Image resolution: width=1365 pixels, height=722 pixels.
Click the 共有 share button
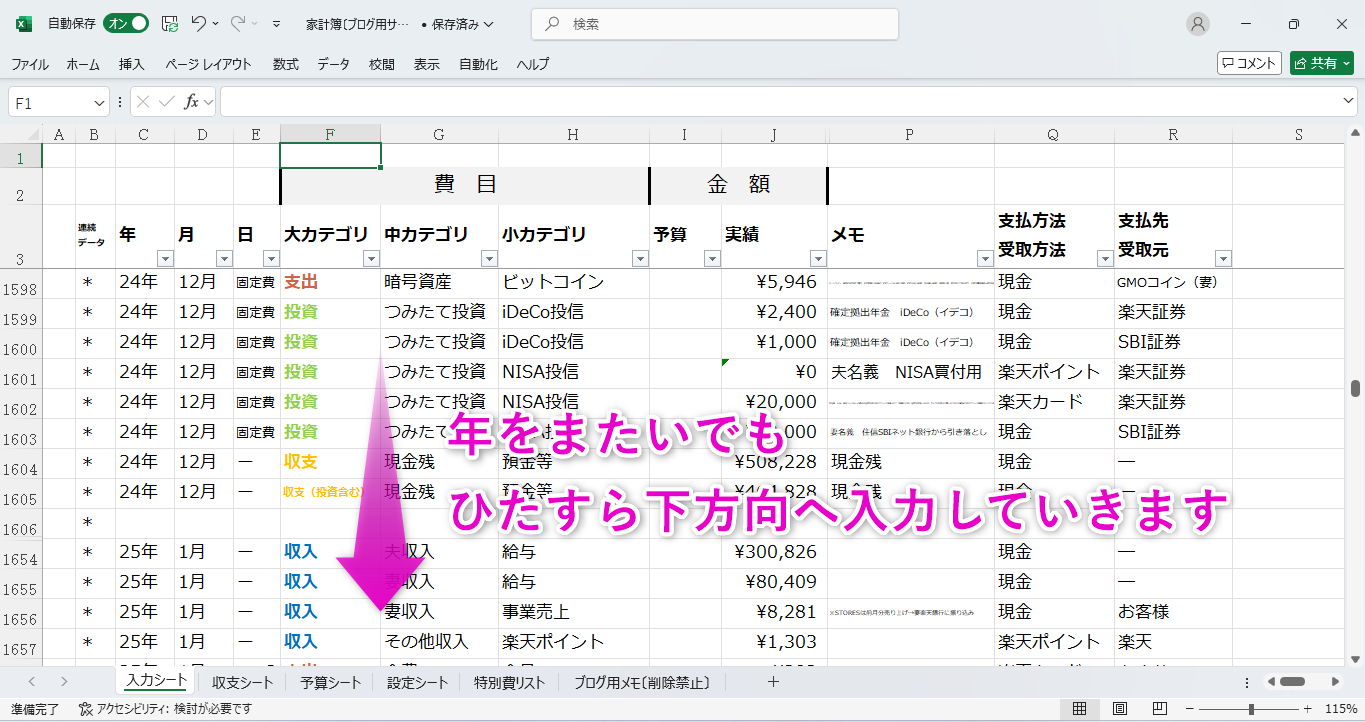[1321, 63]
